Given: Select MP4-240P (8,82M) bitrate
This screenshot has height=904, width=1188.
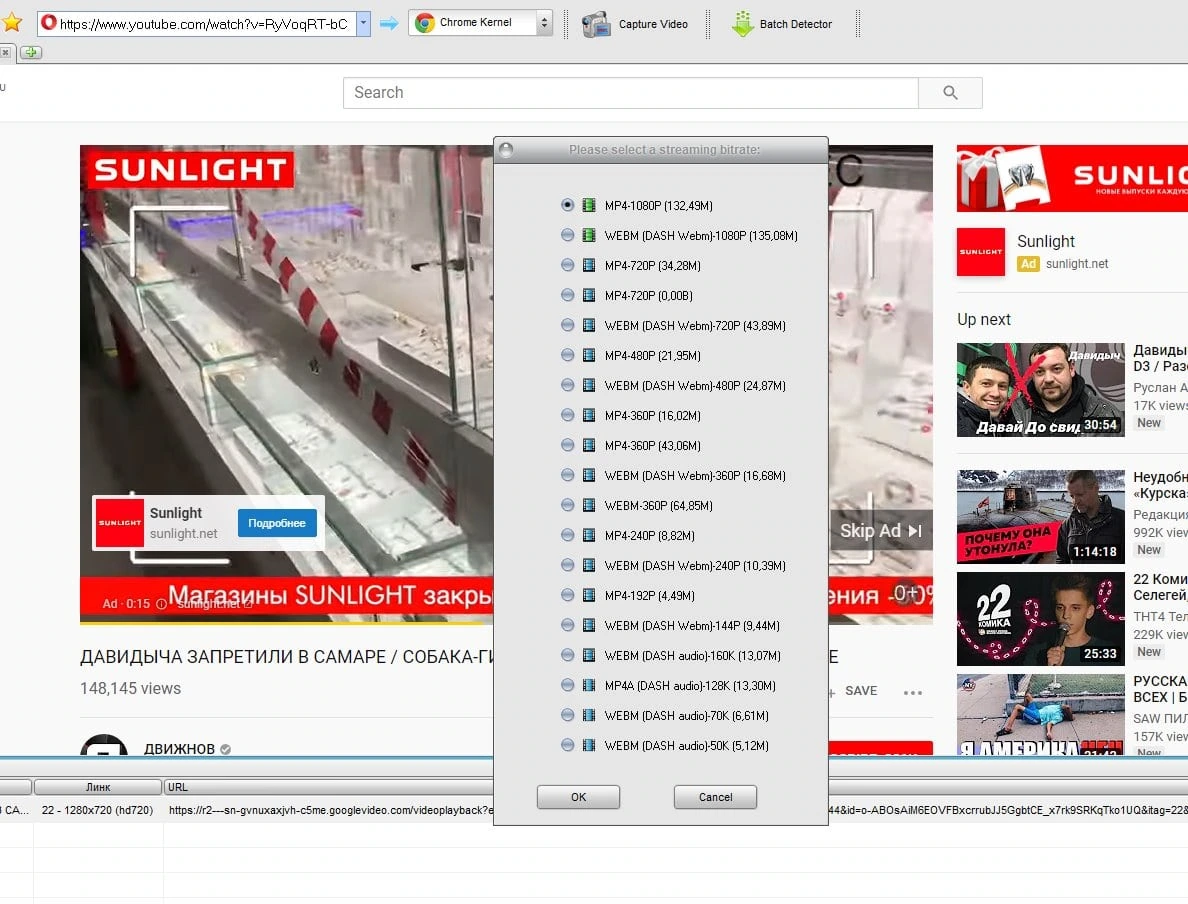Looking at the screenshot, I should point(567,535).
